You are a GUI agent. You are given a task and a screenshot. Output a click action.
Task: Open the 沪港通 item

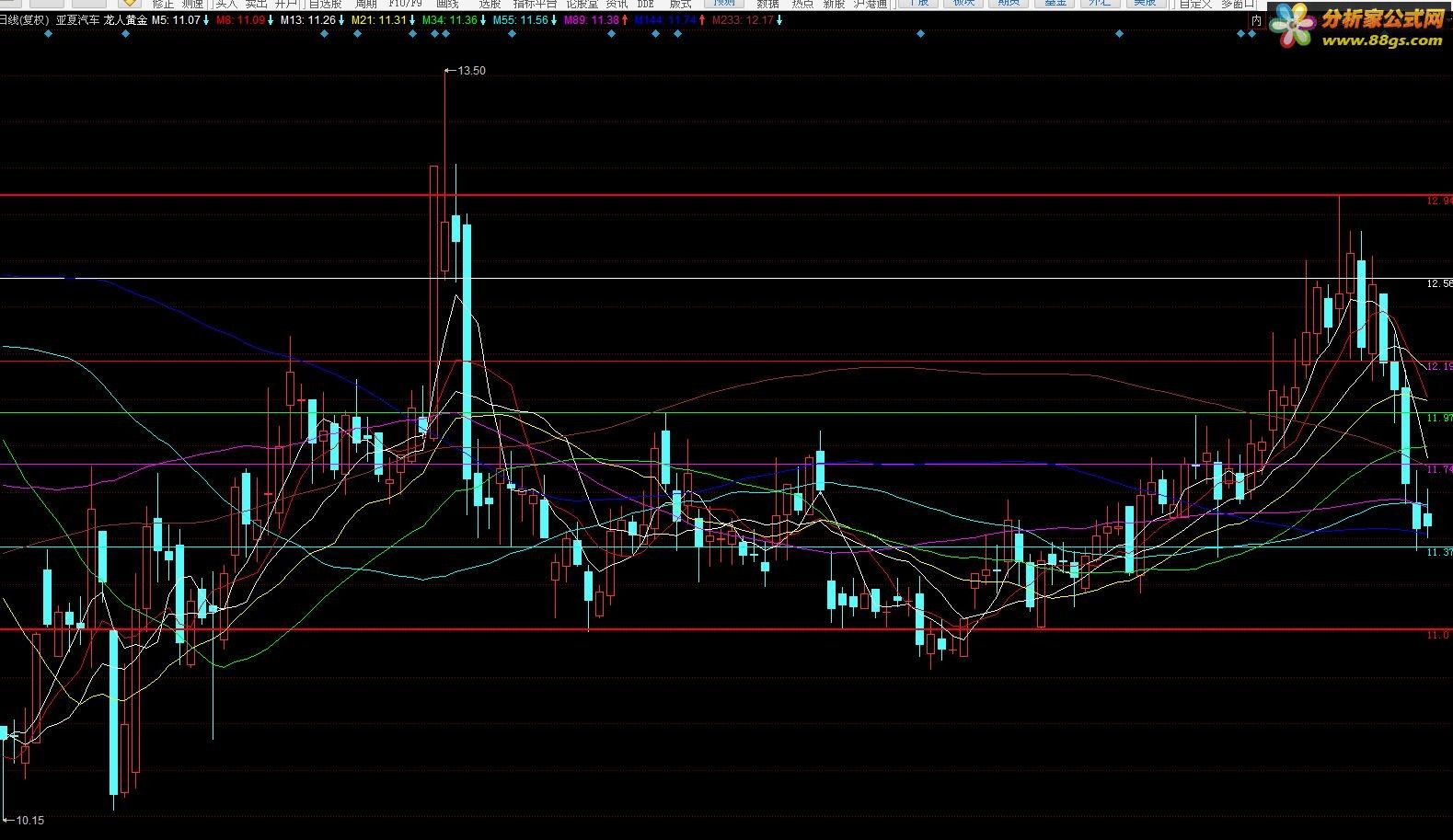pyautogui.click(x=871, y=5)
